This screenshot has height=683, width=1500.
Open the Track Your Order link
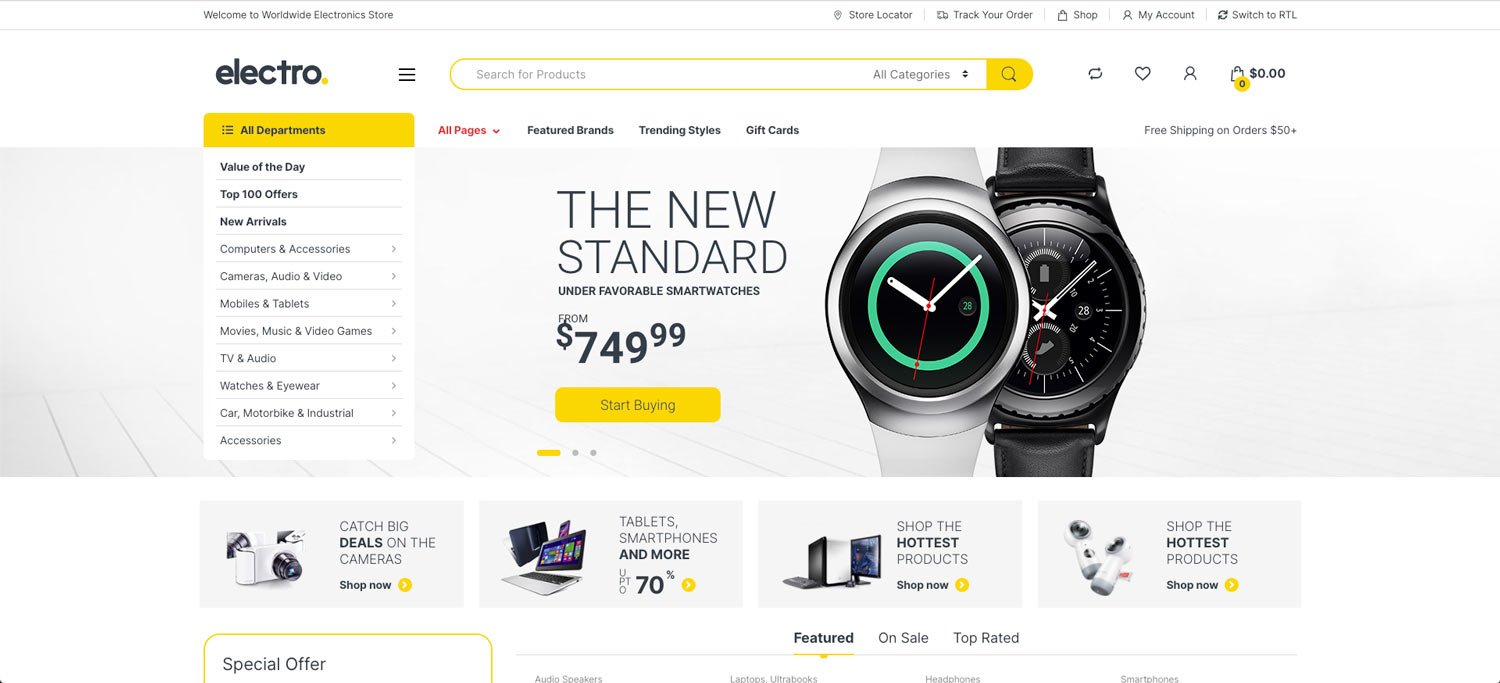[x=984, y=15]
